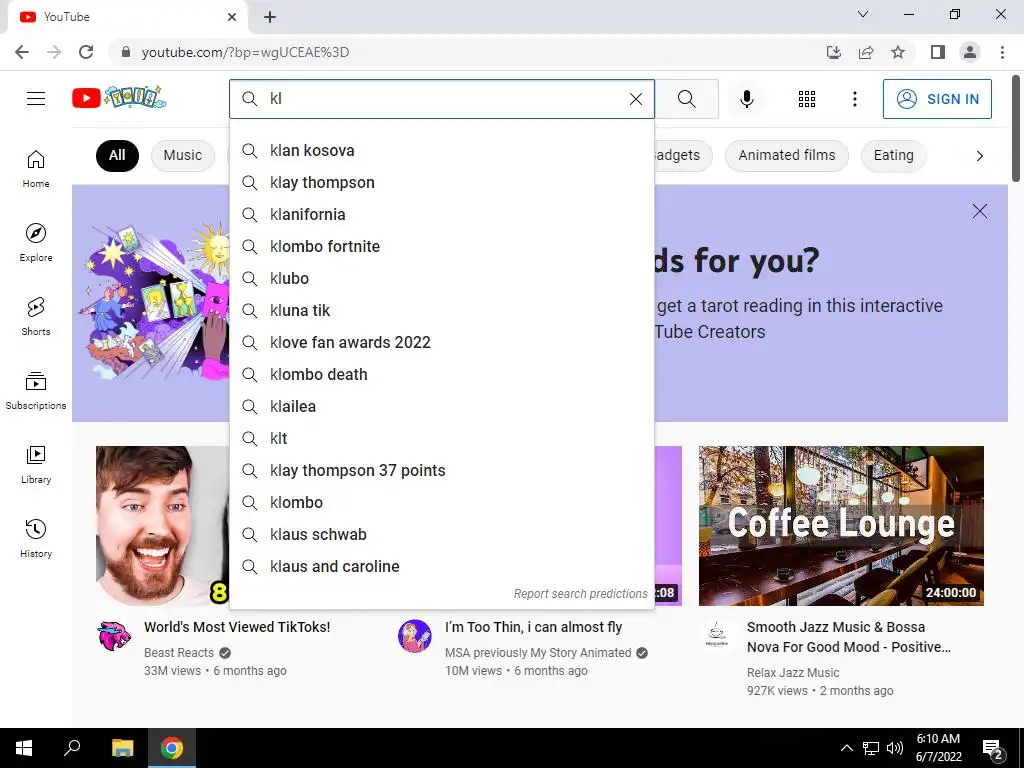Image resolution: width=1024 pixels, height=768 pixels.
Task: Open MSA channel avatar
Action: (x=415, y=636)
